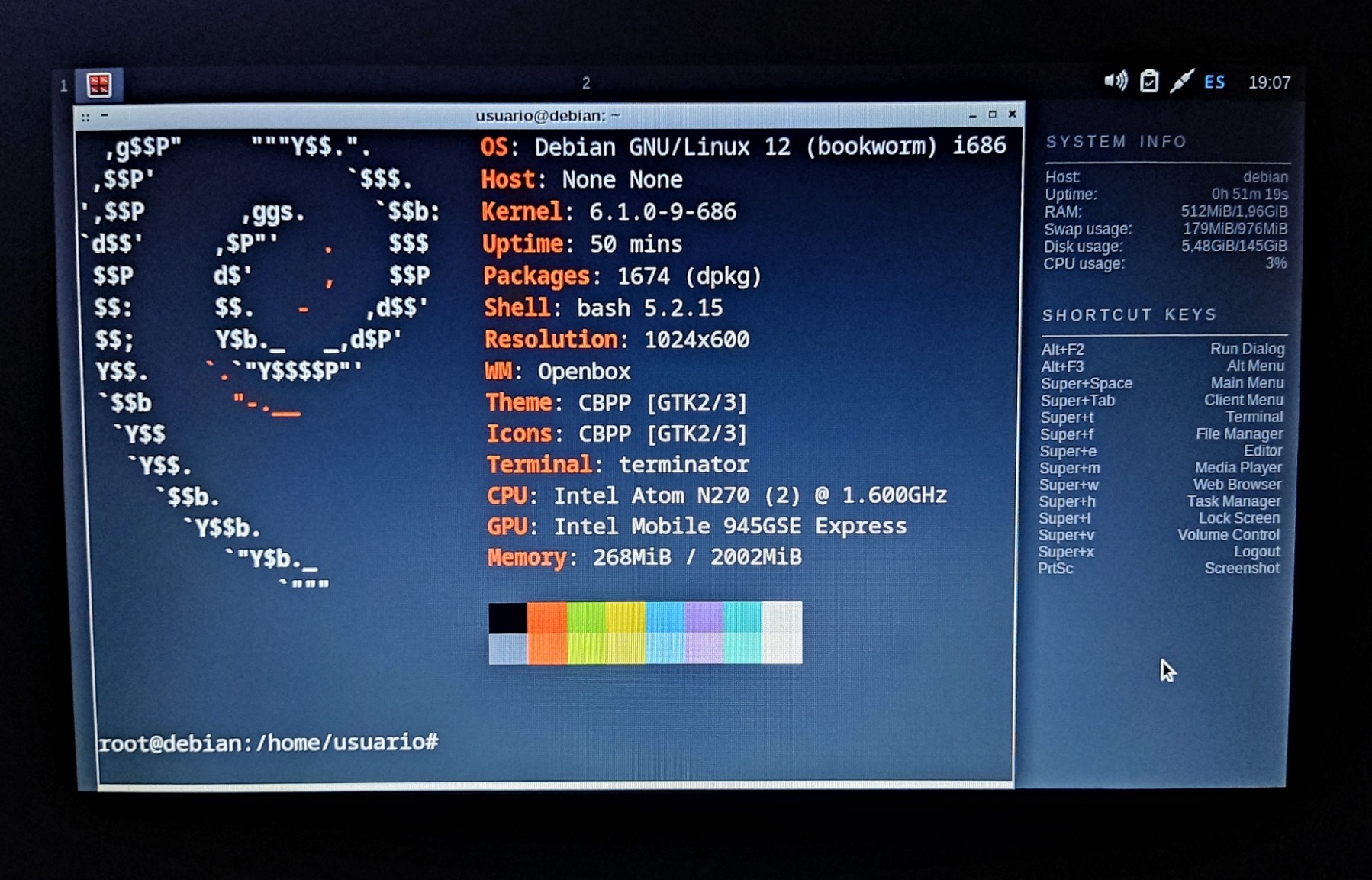The width and height of the screenshot is (1372, 880).
Task: Click the Resolution value '1024x600'
Action: pos(697,340)
